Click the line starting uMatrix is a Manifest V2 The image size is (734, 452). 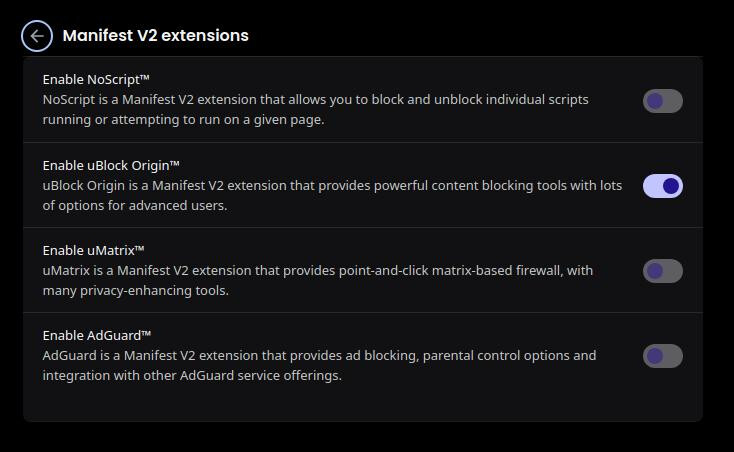318,270
